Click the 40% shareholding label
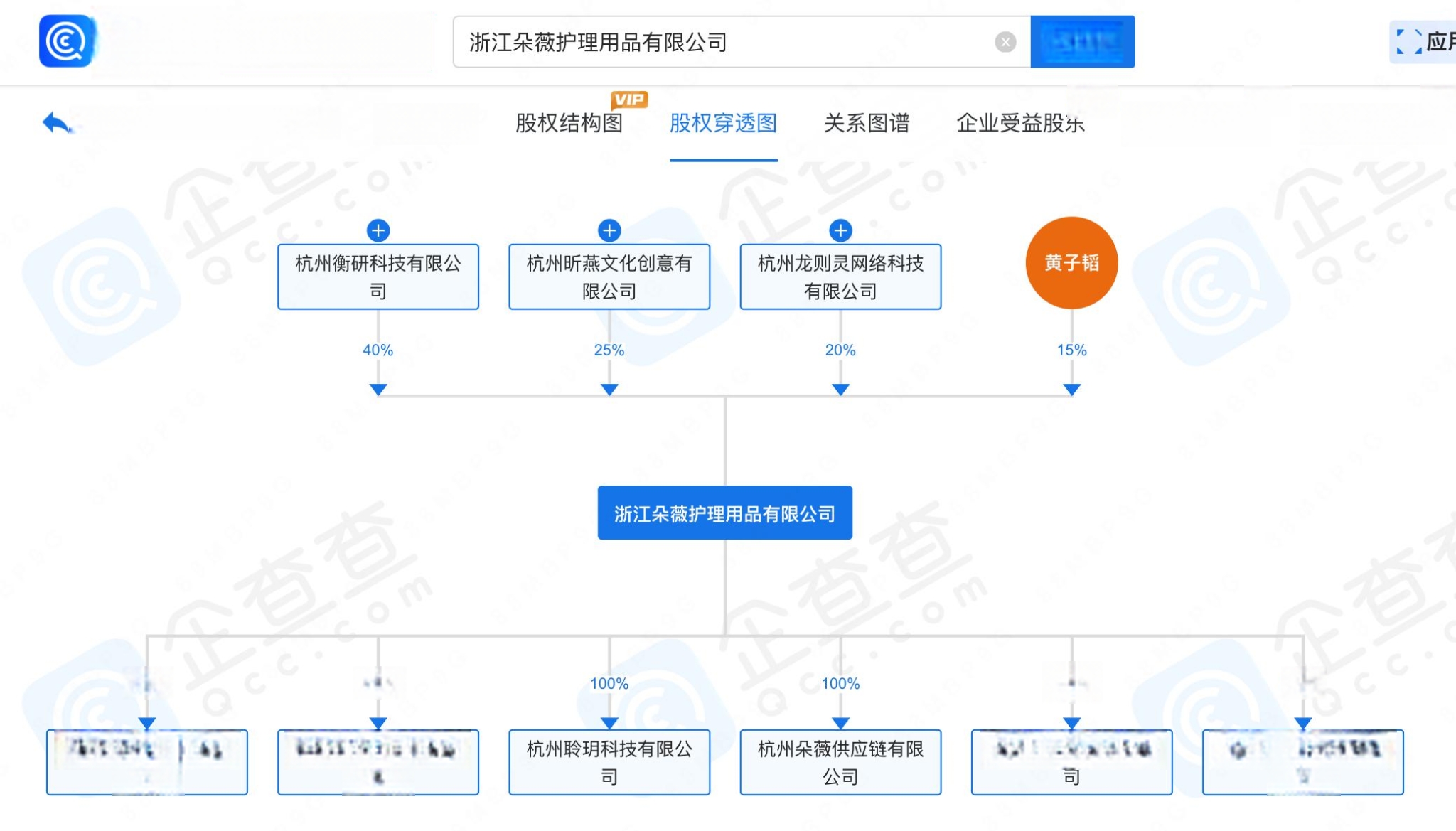Screen dimensions: 1456x831 click(378, 350)
